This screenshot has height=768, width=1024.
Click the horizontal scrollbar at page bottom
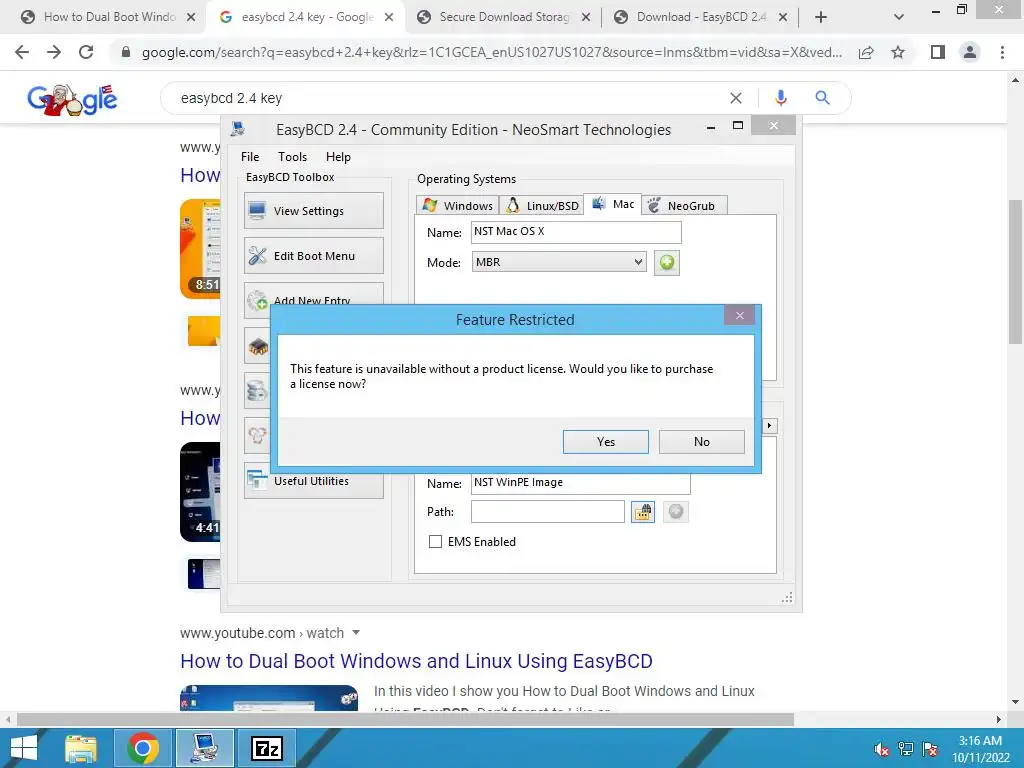tap(405, 719)
